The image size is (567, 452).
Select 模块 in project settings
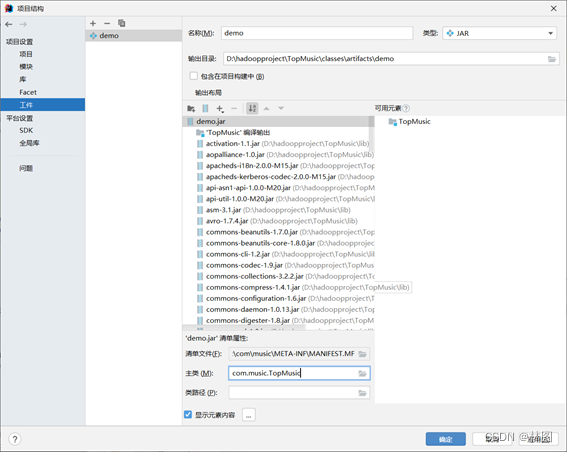pyautogui.click(x=26, y=67)
